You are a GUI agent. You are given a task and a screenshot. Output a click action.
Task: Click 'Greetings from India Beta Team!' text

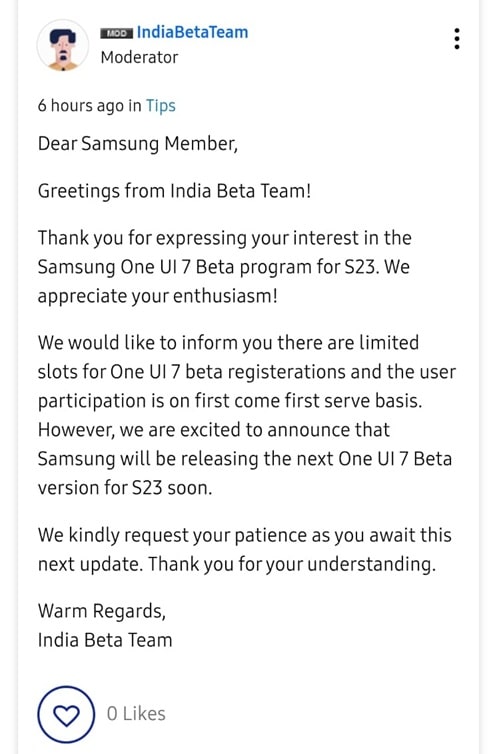pyautogui.click(x=174, y=191)
